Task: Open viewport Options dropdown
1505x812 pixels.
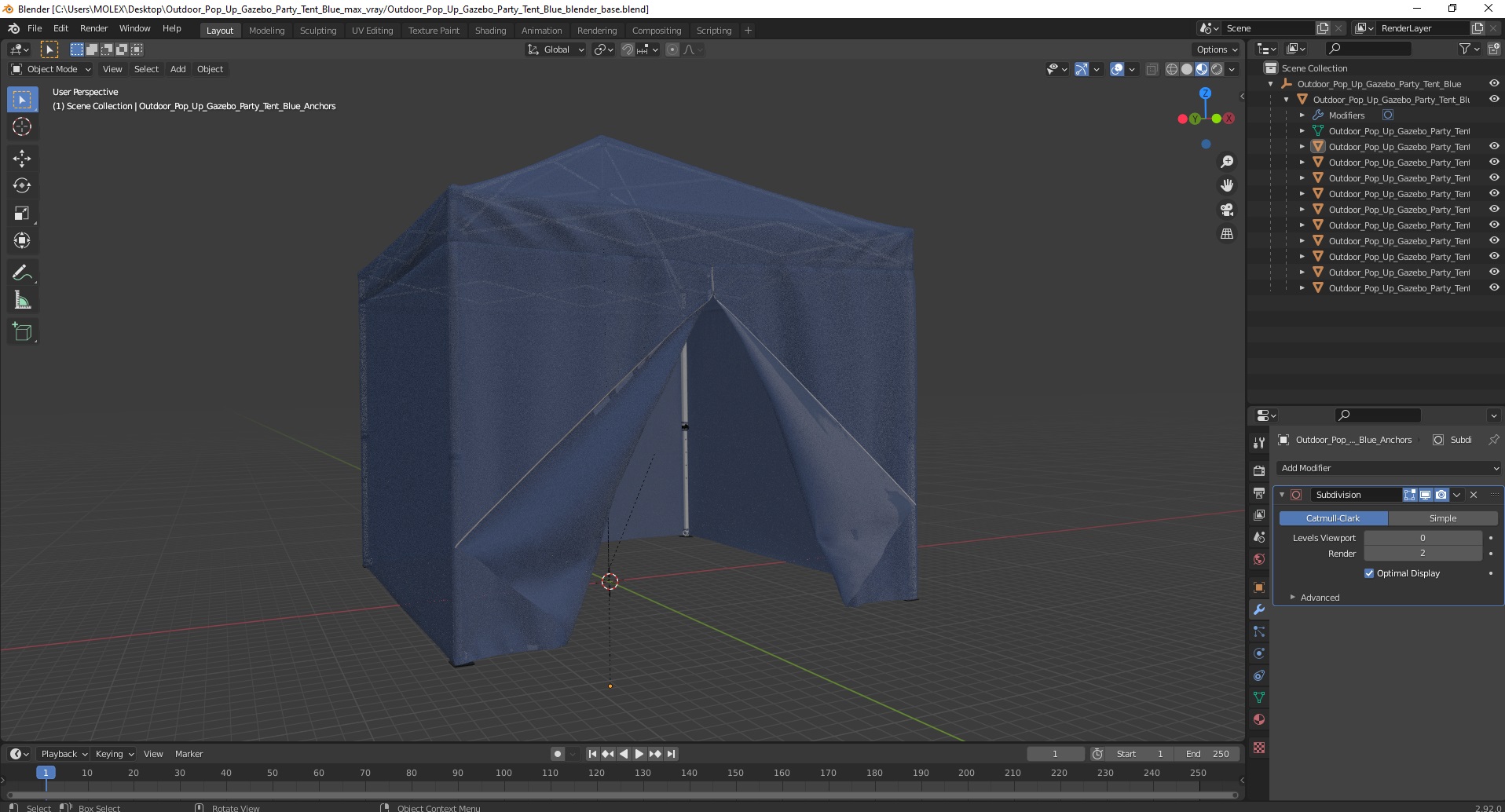Action: [1217, 49]
